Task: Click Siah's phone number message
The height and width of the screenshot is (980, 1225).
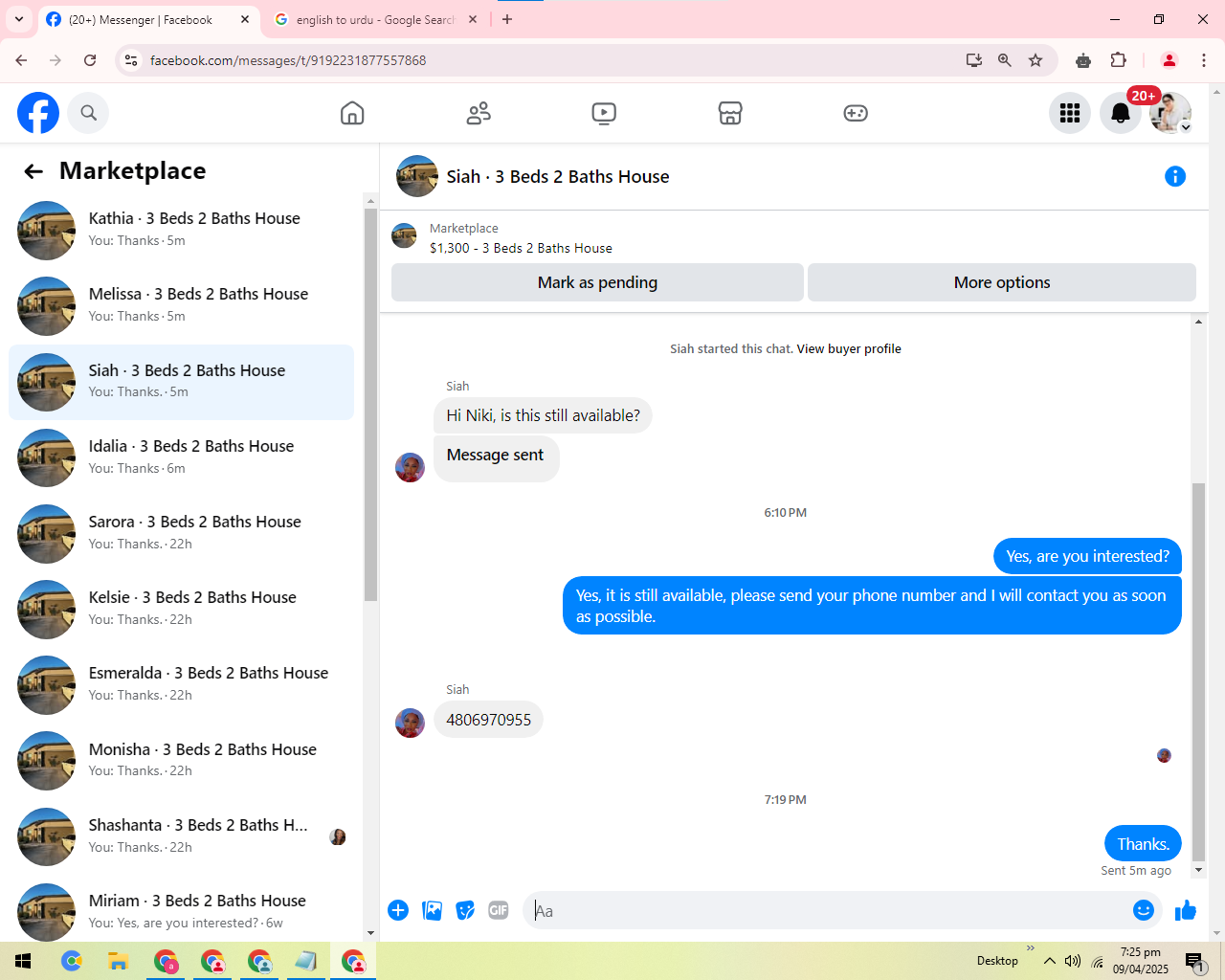Action: 488,720
